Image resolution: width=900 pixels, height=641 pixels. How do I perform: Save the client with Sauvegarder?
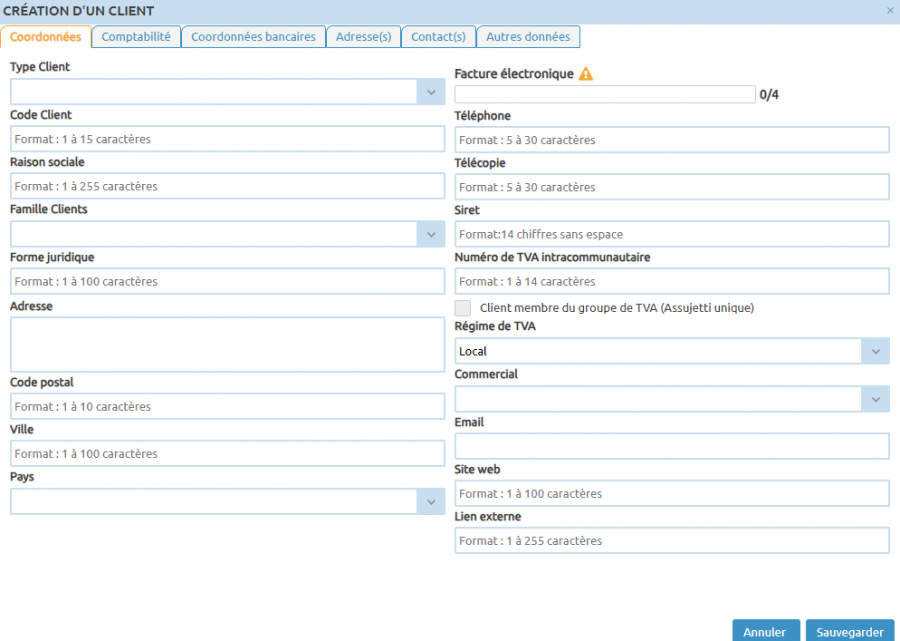coord(850,631)
